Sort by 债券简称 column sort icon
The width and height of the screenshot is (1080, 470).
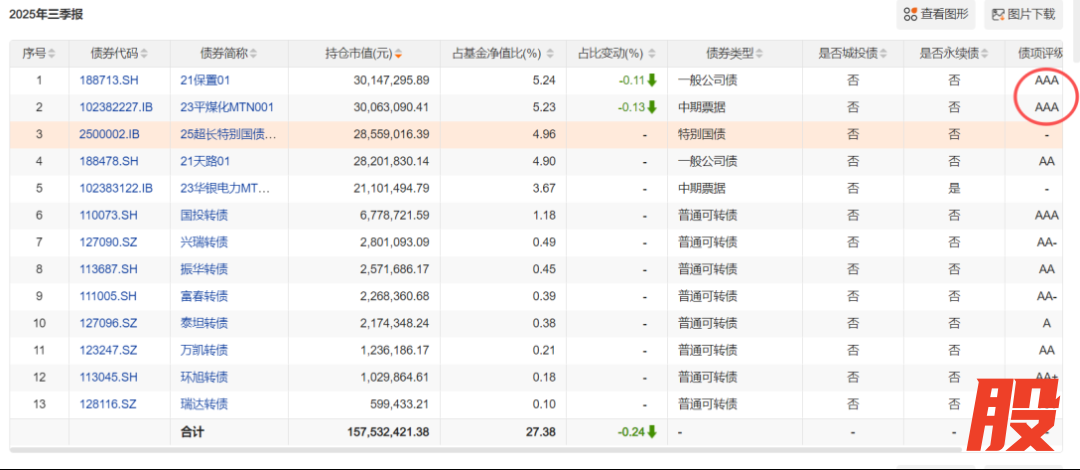point(254,54)
